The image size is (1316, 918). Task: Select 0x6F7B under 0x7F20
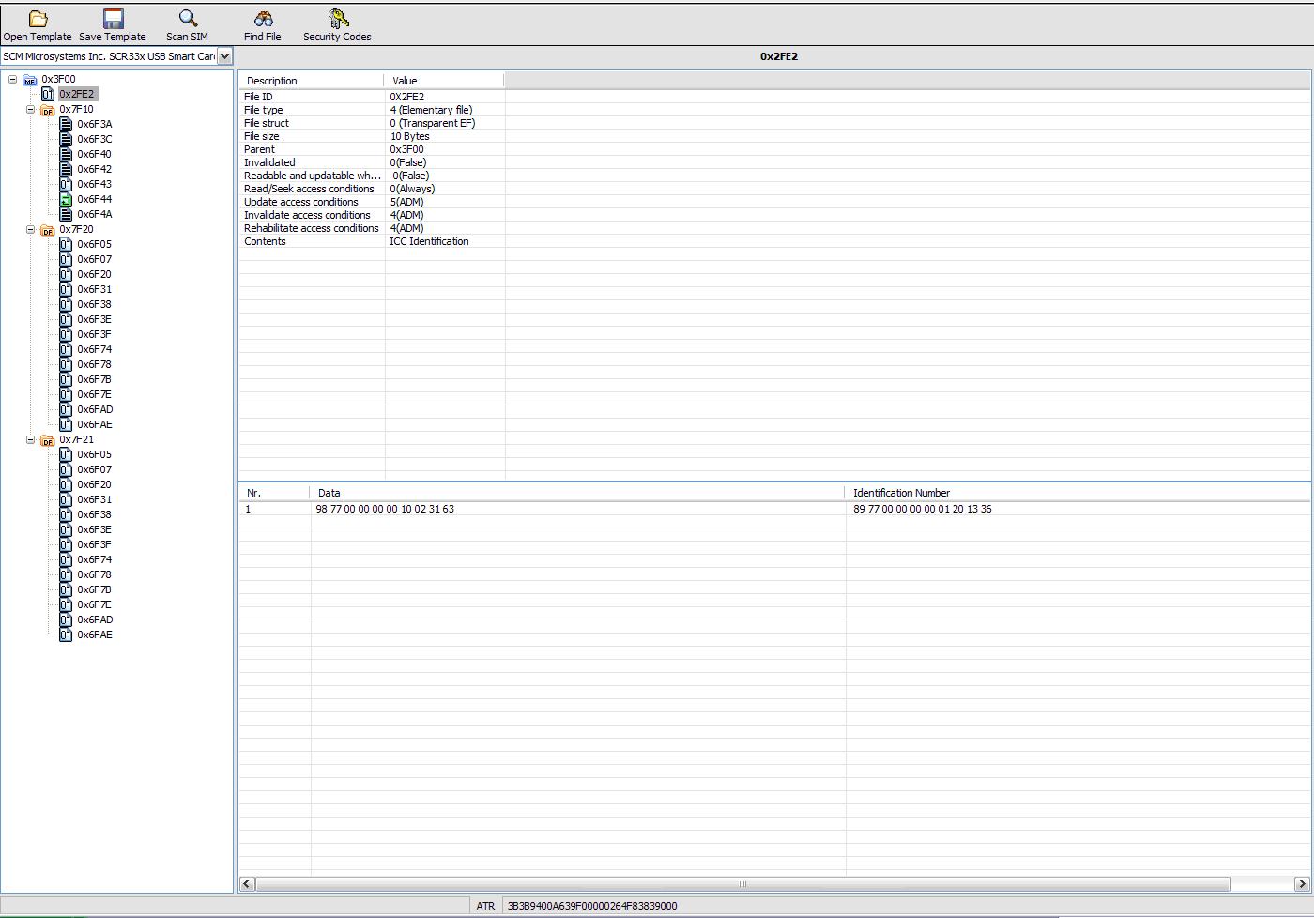pyautogui.click(x=94, y=379)
